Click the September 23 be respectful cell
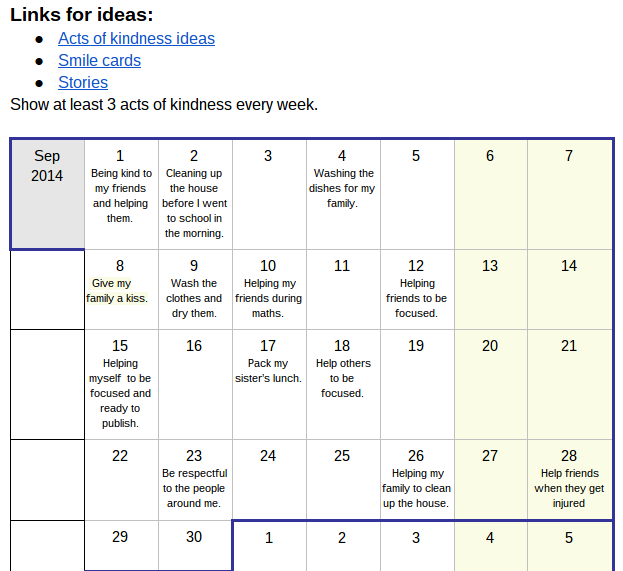This screenshot has height=571, width=623. (x=195, y=480)
